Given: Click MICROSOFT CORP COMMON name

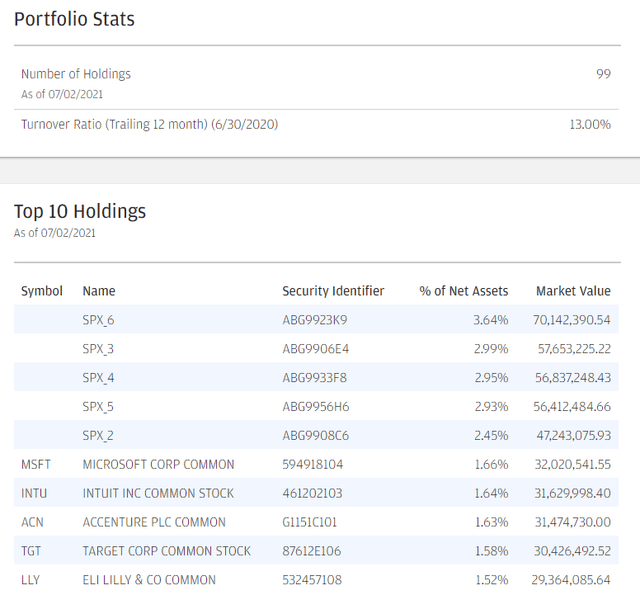Looking at the screenshot, I should (158, 464).
